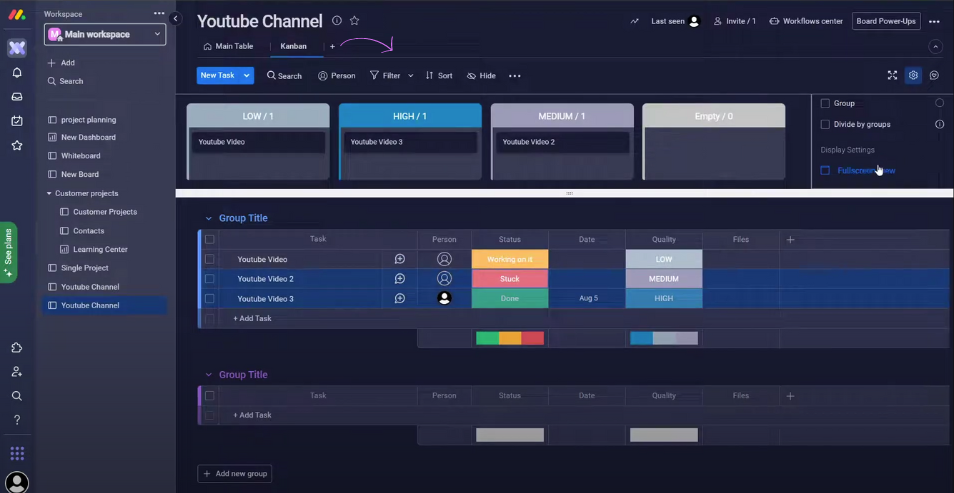Image resolution: width=954 pixels, height=493 pixels.
Task: Click the LOW Kanban column header
Action: 258,116
